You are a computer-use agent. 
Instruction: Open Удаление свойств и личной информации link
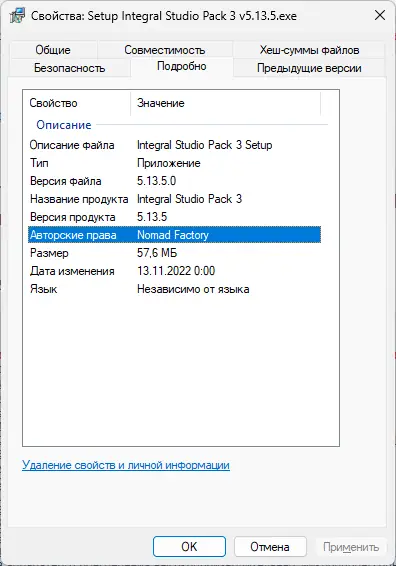click(x=126, y=465)
